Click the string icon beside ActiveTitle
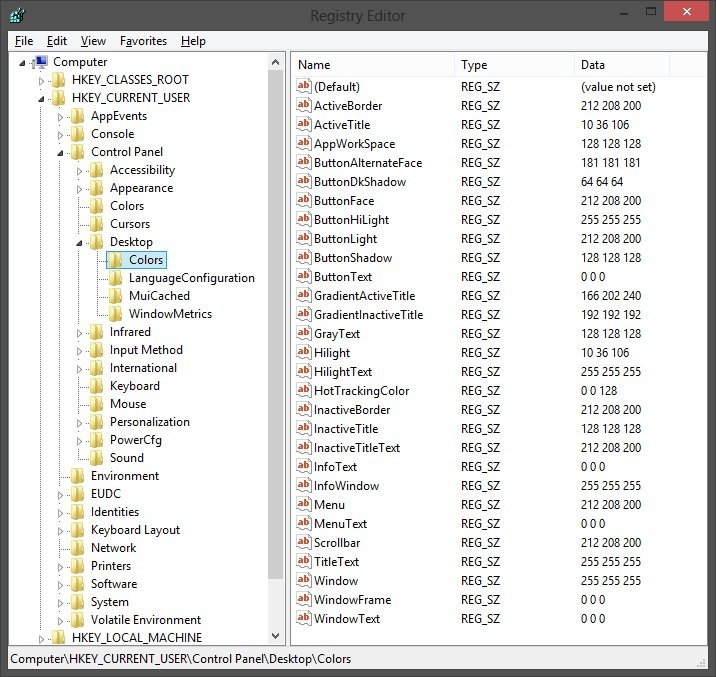This screenshot has width=716, height=677. (x=304, y=124)
